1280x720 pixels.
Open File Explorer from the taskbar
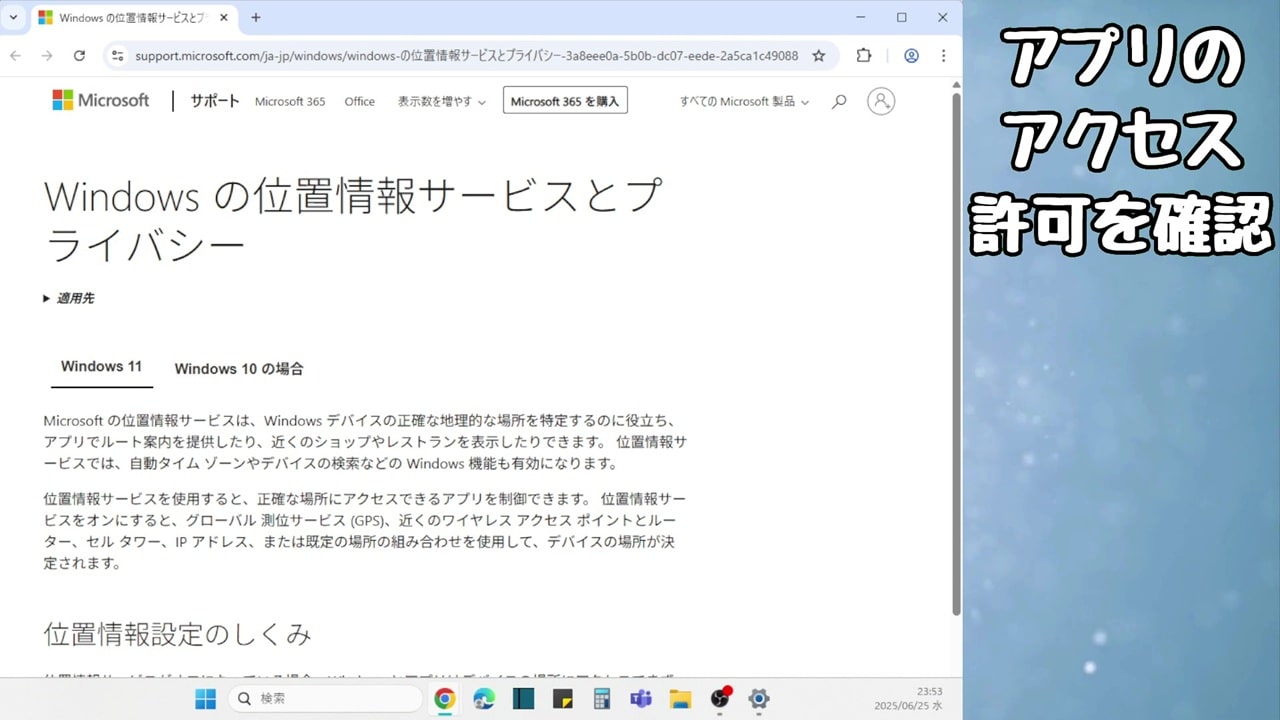(x=680, y=699)
